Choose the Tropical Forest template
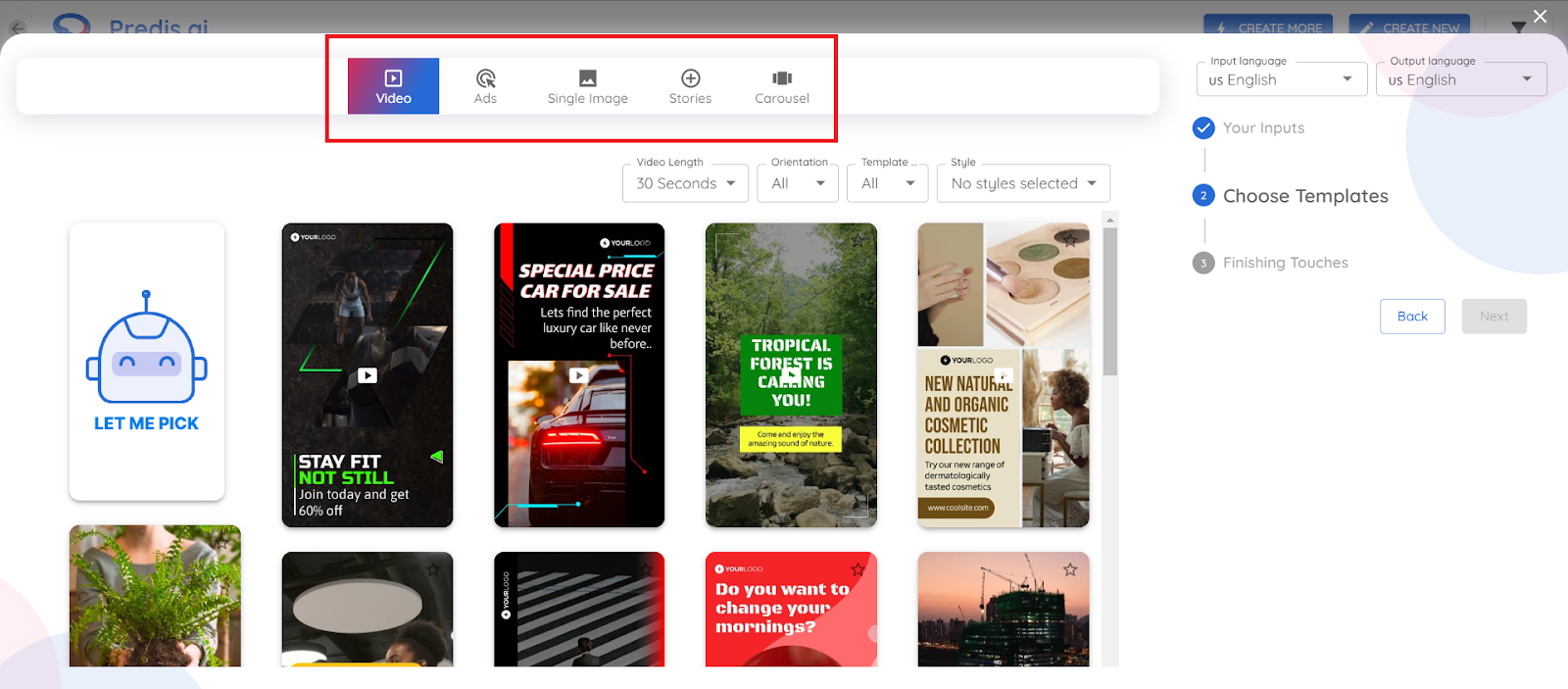The width and height of the screenshot is (1568, 689). coord(791,375)
